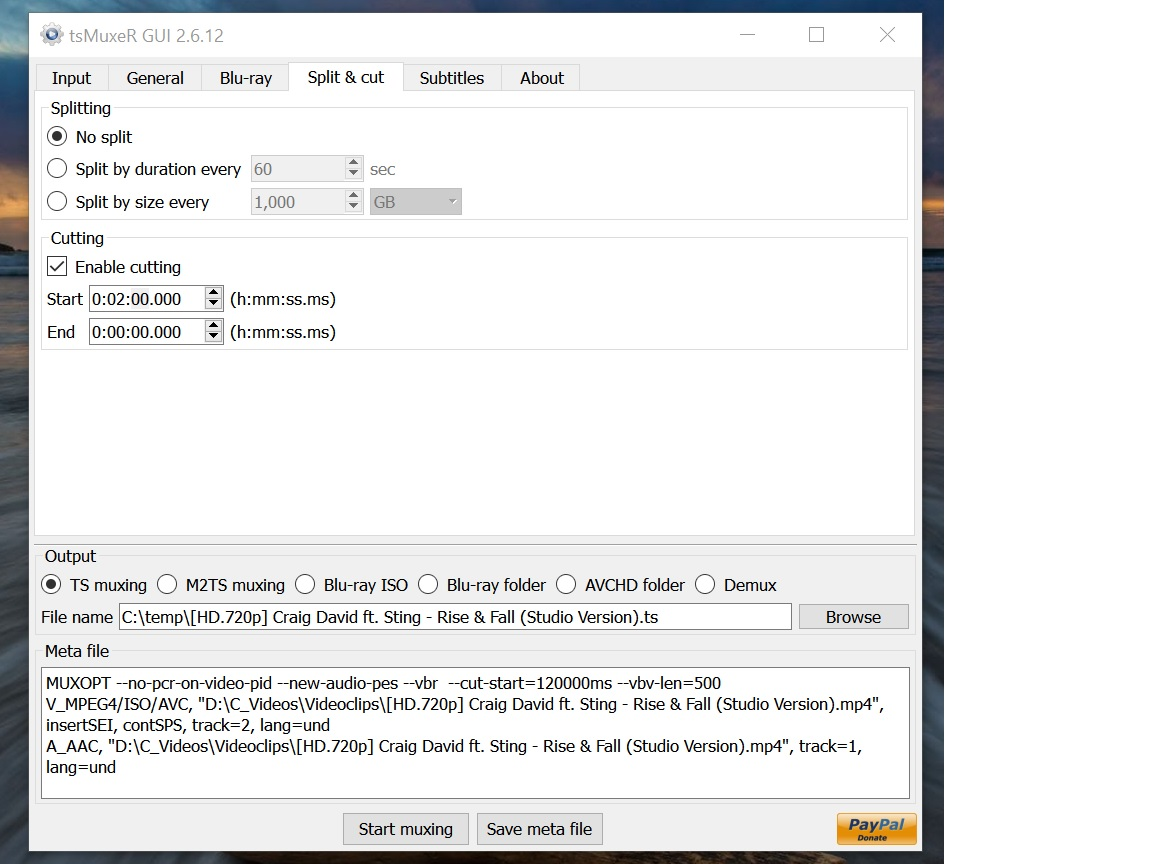Close the tsMuxeR window
This screenshot has width=1152, height=864.
tap(888, 35)
